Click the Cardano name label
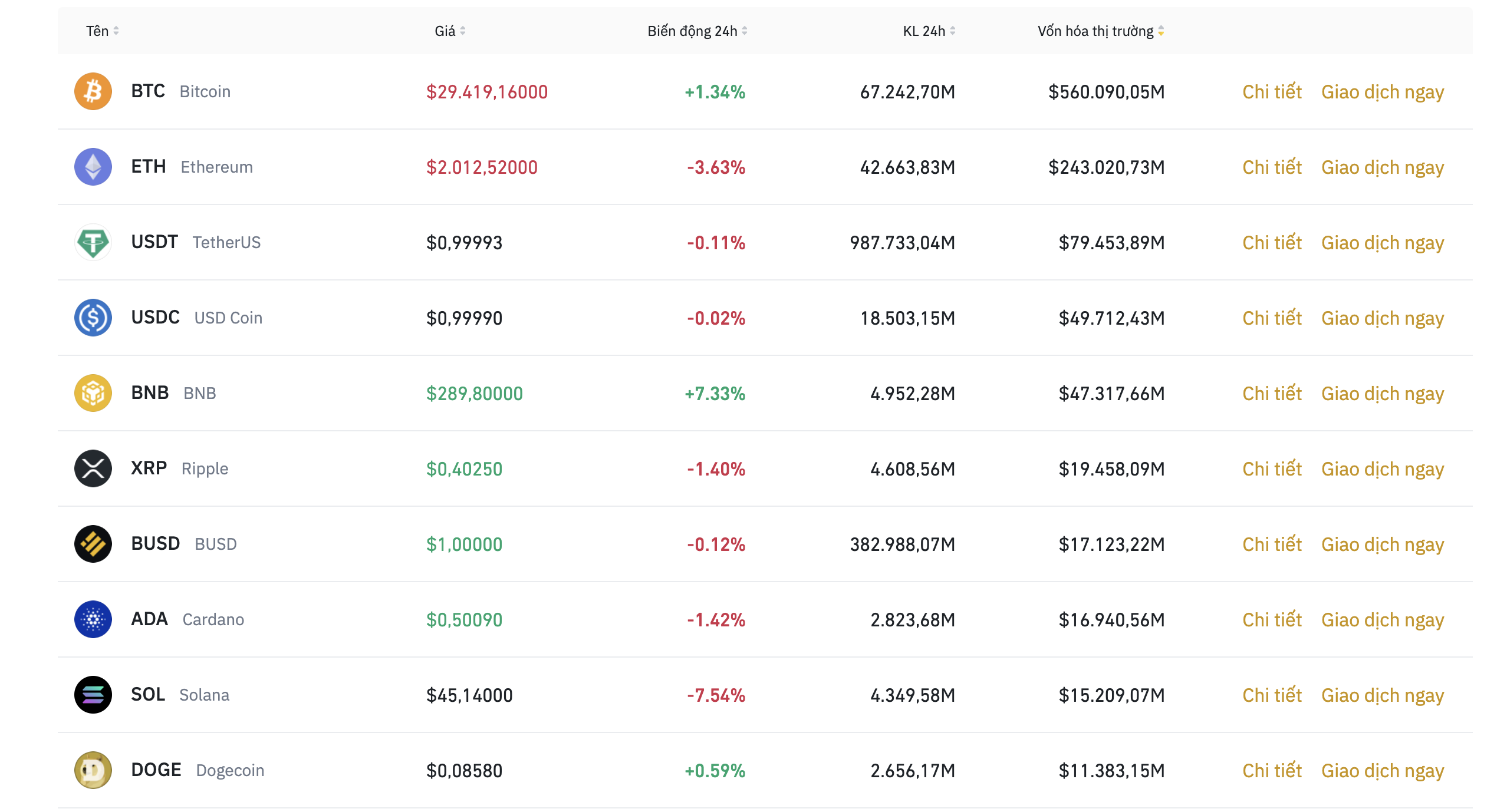The height and width of the screenshot is (812, 1507). coord(213,620)
